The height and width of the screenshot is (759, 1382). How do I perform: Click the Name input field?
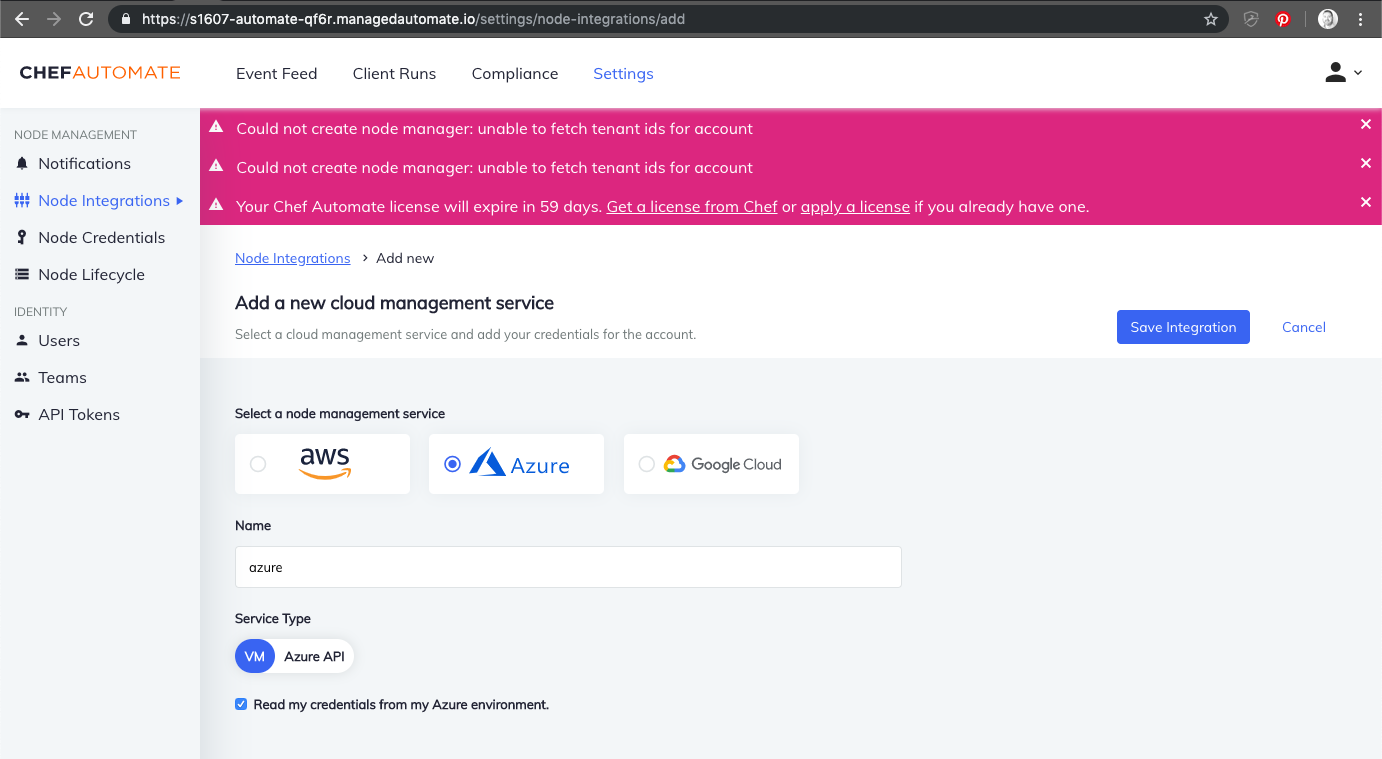(x=568, y=567)
